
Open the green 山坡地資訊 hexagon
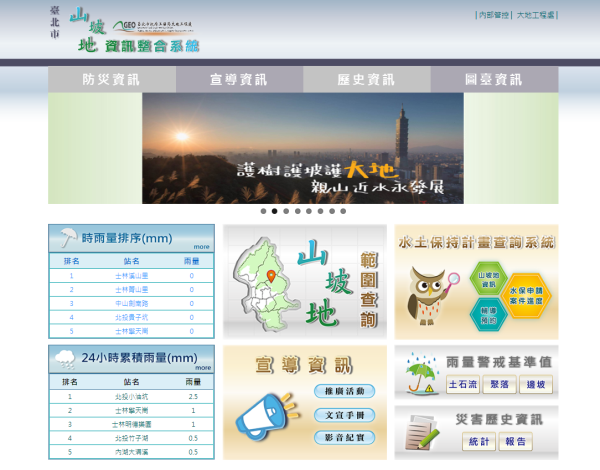pos(489,279)
